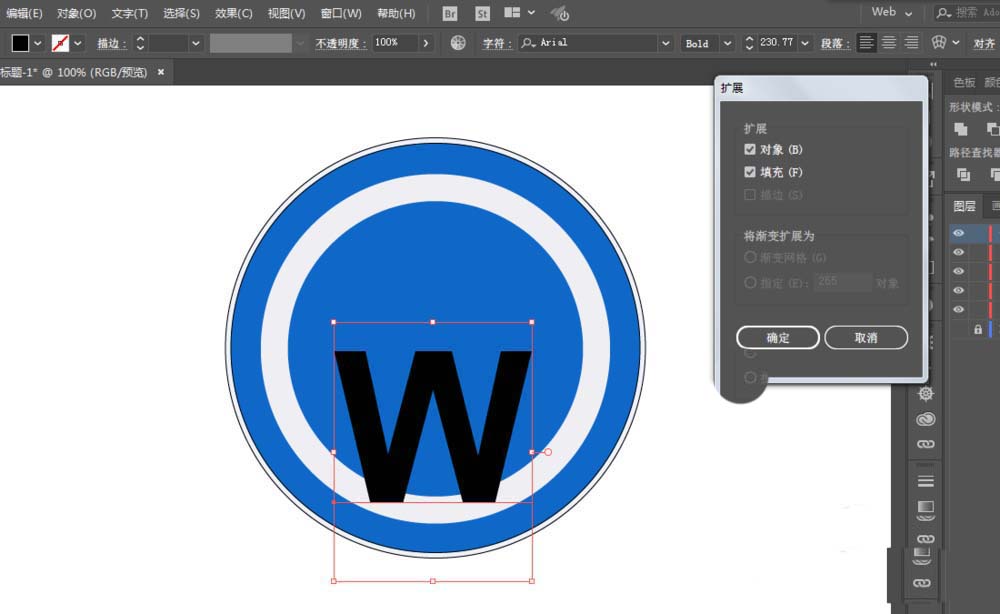Click the gear icon in the right sidebar
This screenshot has width=1000, height=614.
tap(925, 393)
